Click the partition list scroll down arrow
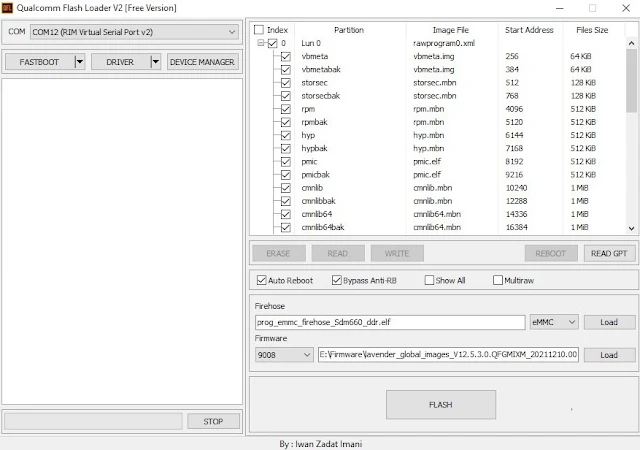 point(631,228)
